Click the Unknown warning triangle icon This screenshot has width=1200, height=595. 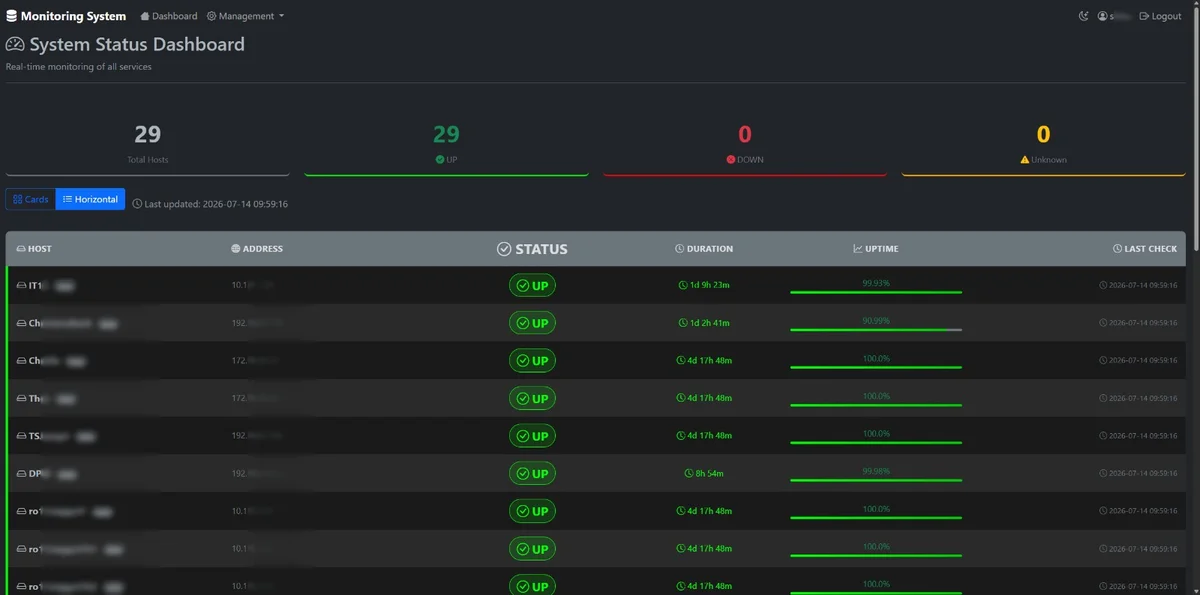[1024, 160]
